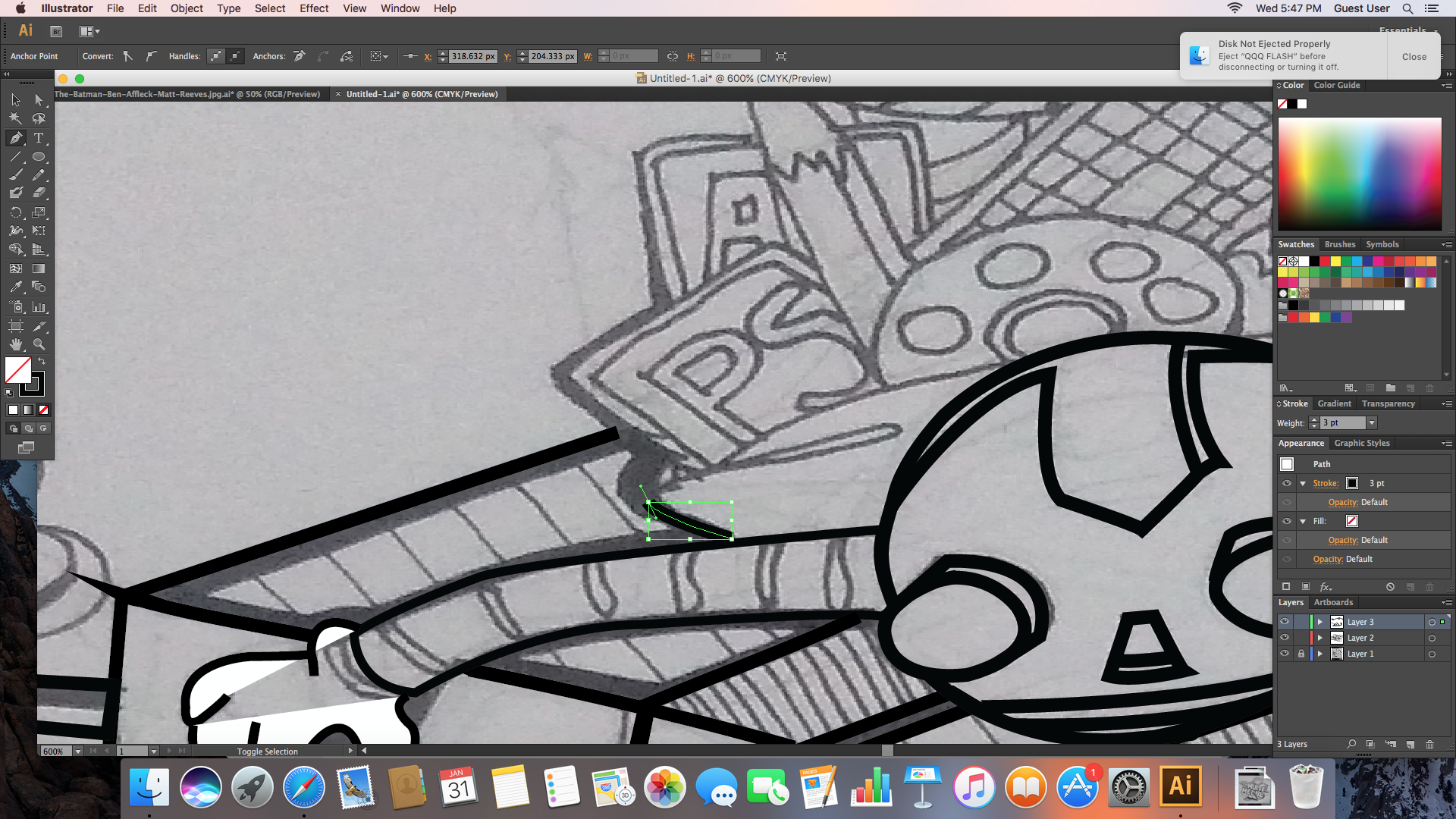This screenshot has width=1456, height=819.
Task: Expand Layer 3 disclosure triangle
Action: click(x=1320, y=622)
